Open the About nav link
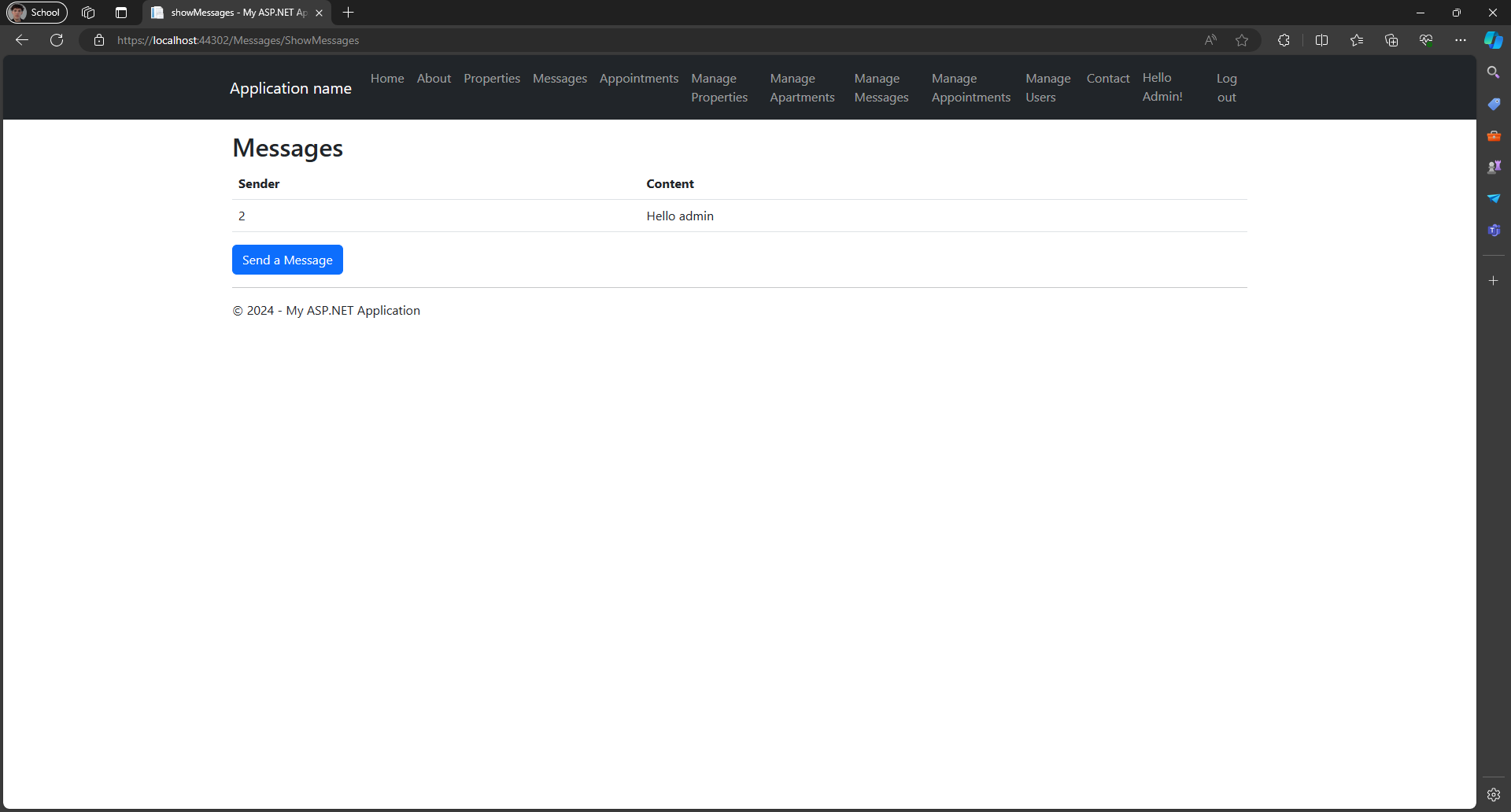 [434, 79]
